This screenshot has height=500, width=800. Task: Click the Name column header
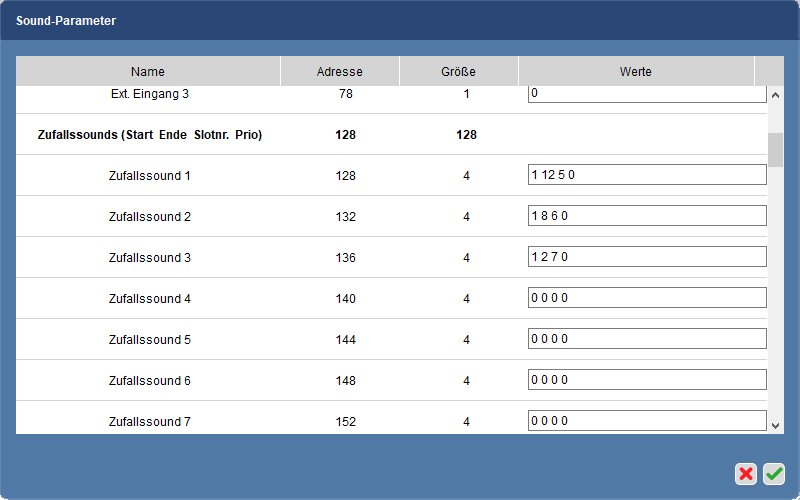[x=148, y=71]
